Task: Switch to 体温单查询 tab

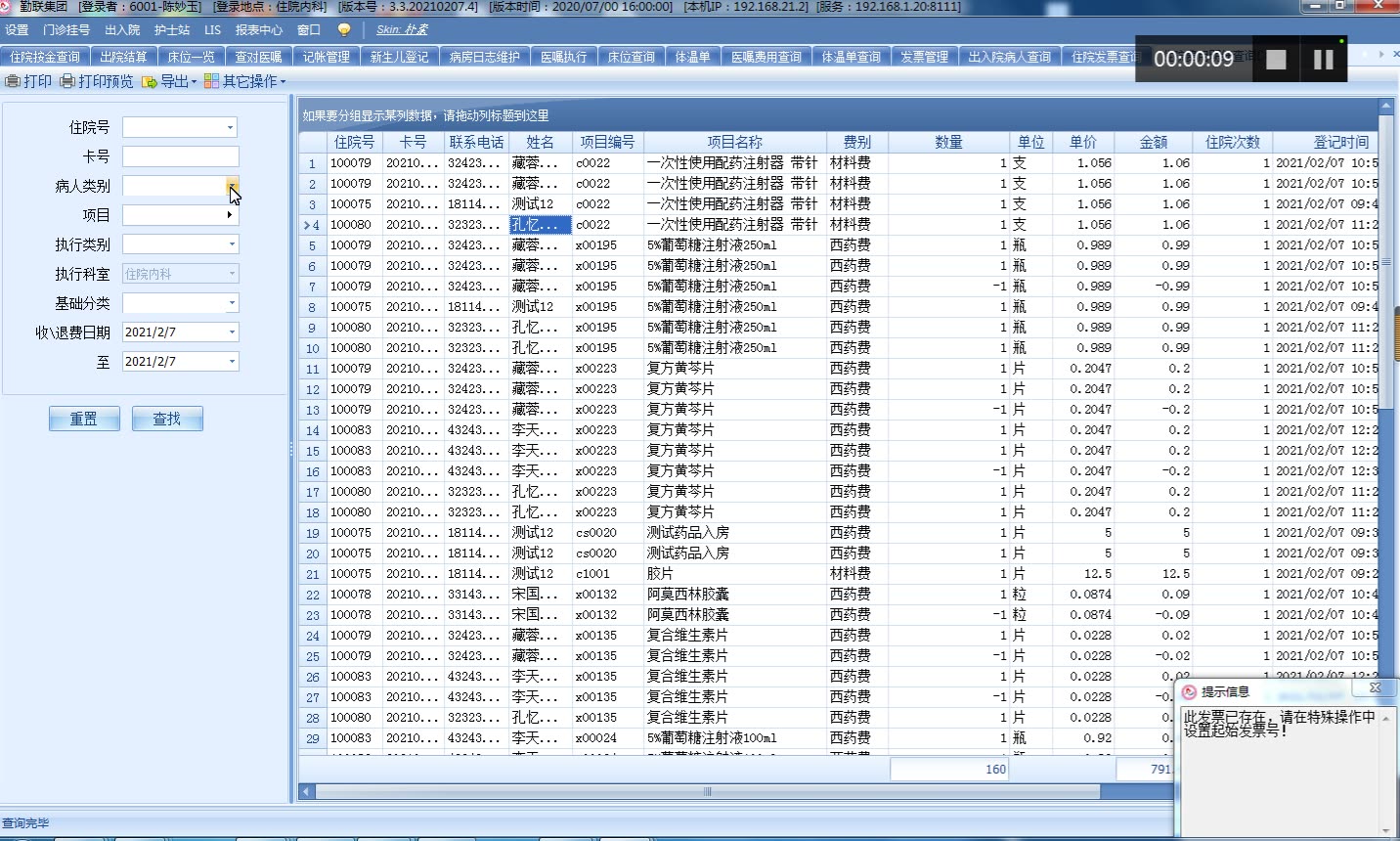Action: [x=851, y=57]
